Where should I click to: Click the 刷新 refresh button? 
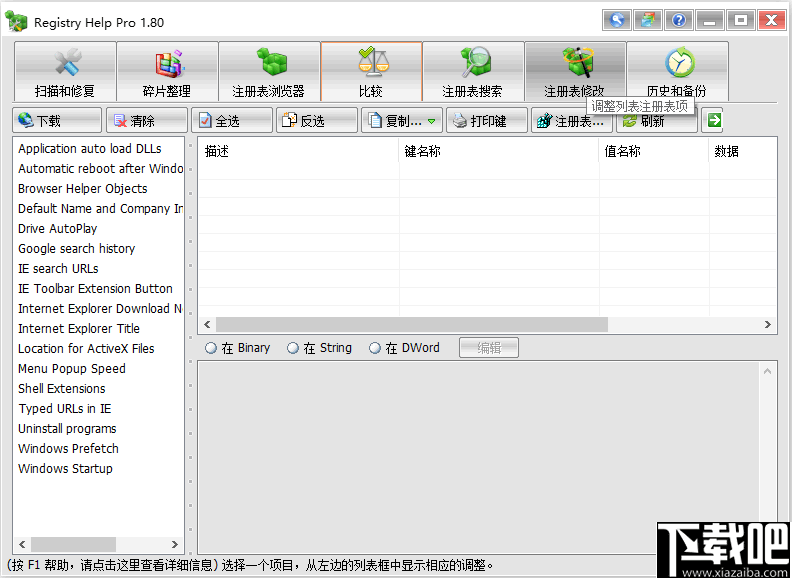(x=657, y=120)
